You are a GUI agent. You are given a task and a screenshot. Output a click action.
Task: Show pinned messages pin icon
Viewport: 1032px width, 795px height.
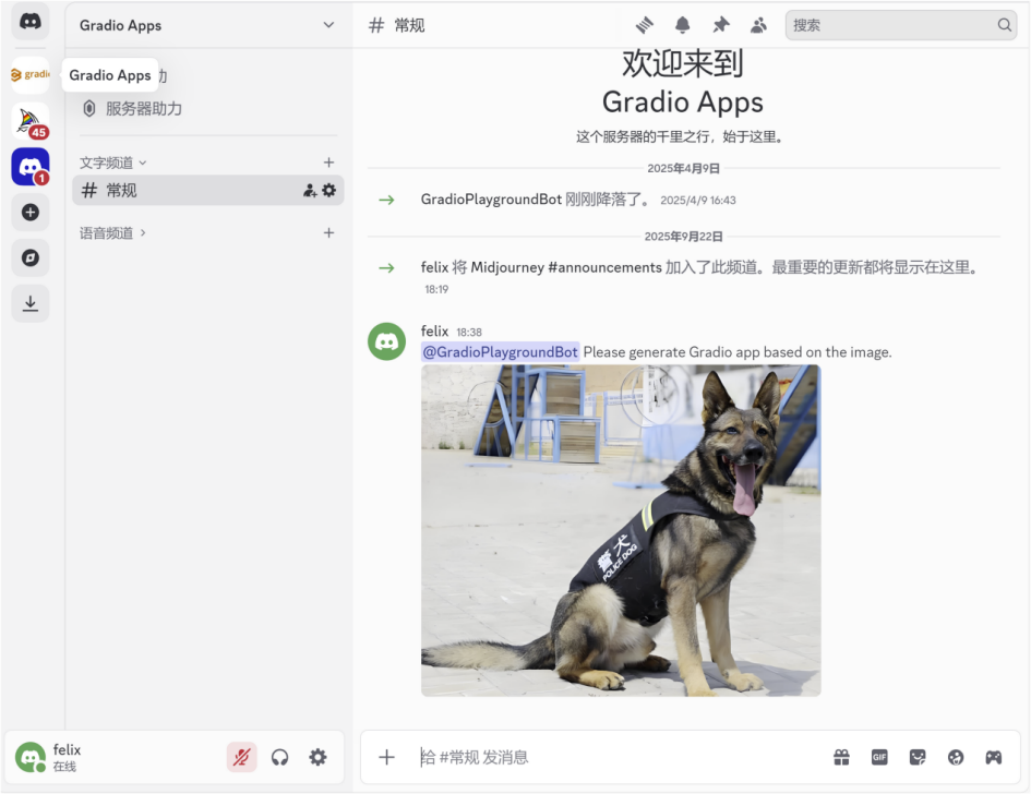(721, 26)
